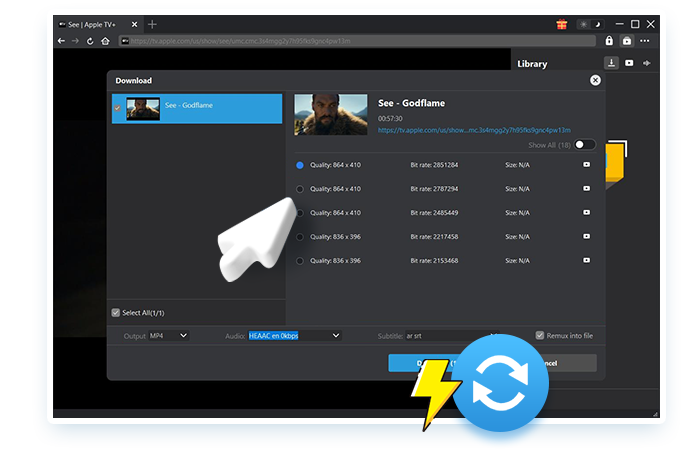The height and width of the screenshot is (449, 684).
Task: Click video icon on bit rate 2217458 row
Action: (x=586, y=236)
